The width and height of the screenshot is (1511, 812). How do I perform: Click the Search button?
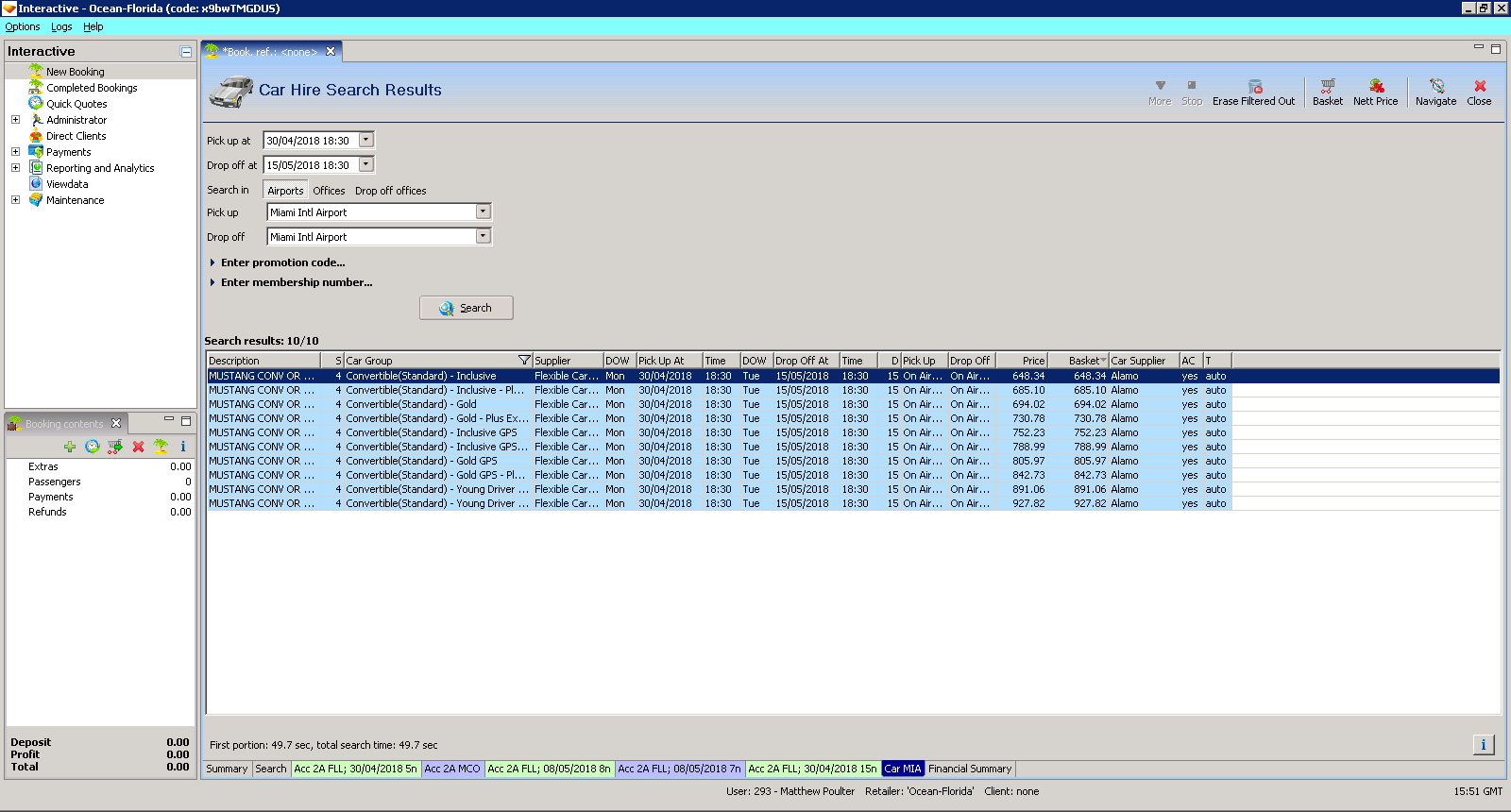tap(467, 308)
